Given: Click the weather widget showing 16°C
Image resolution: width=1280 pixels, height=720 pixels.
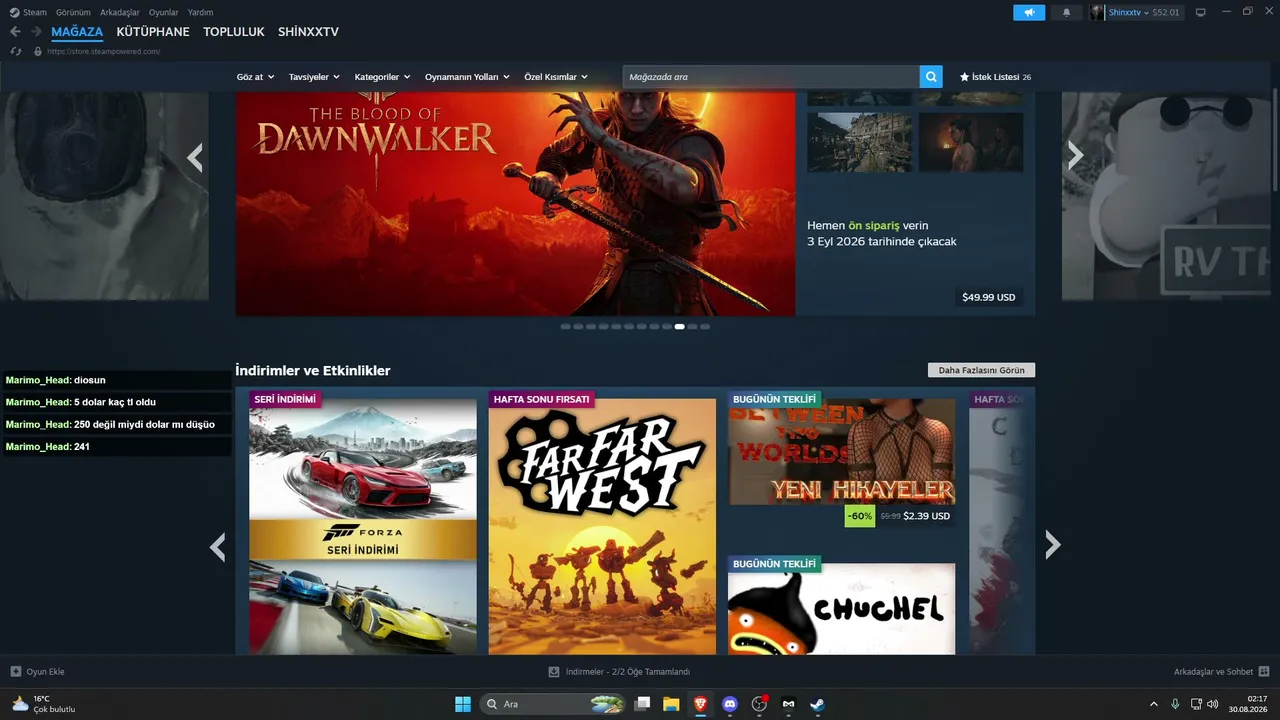Looking at the screenshot, I should pos(43,704).
